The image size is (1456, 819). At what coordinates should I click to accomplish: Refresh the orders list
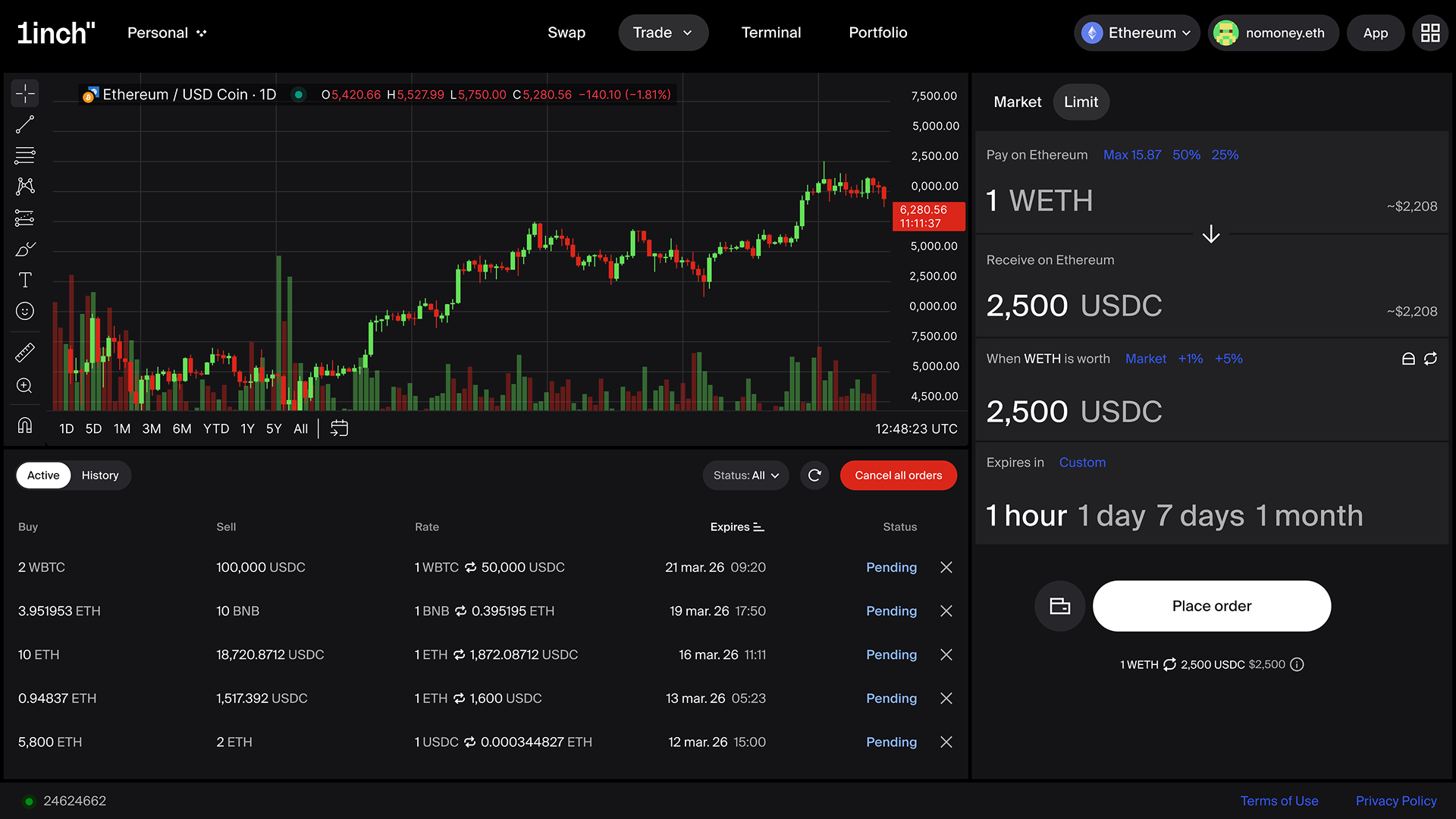814,475
